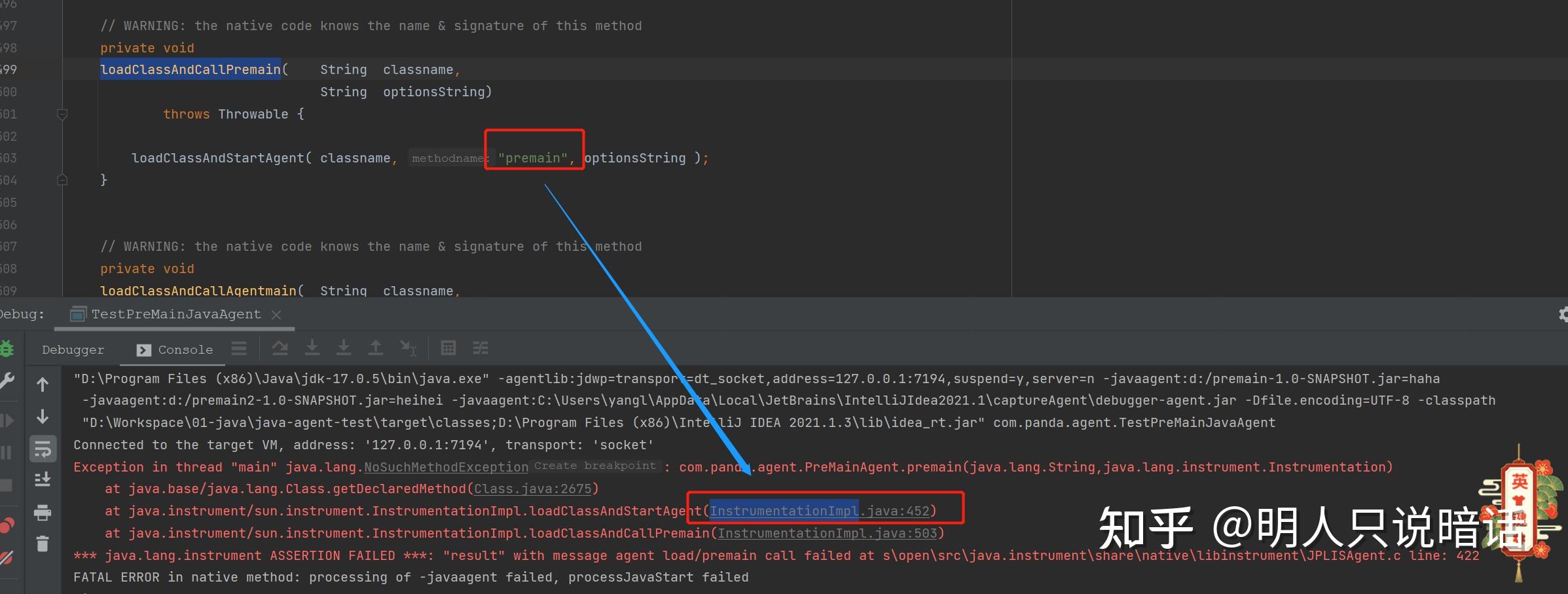Click the Pause Program icon
The height and width of the screenshot is (594, 1568).
6,452
